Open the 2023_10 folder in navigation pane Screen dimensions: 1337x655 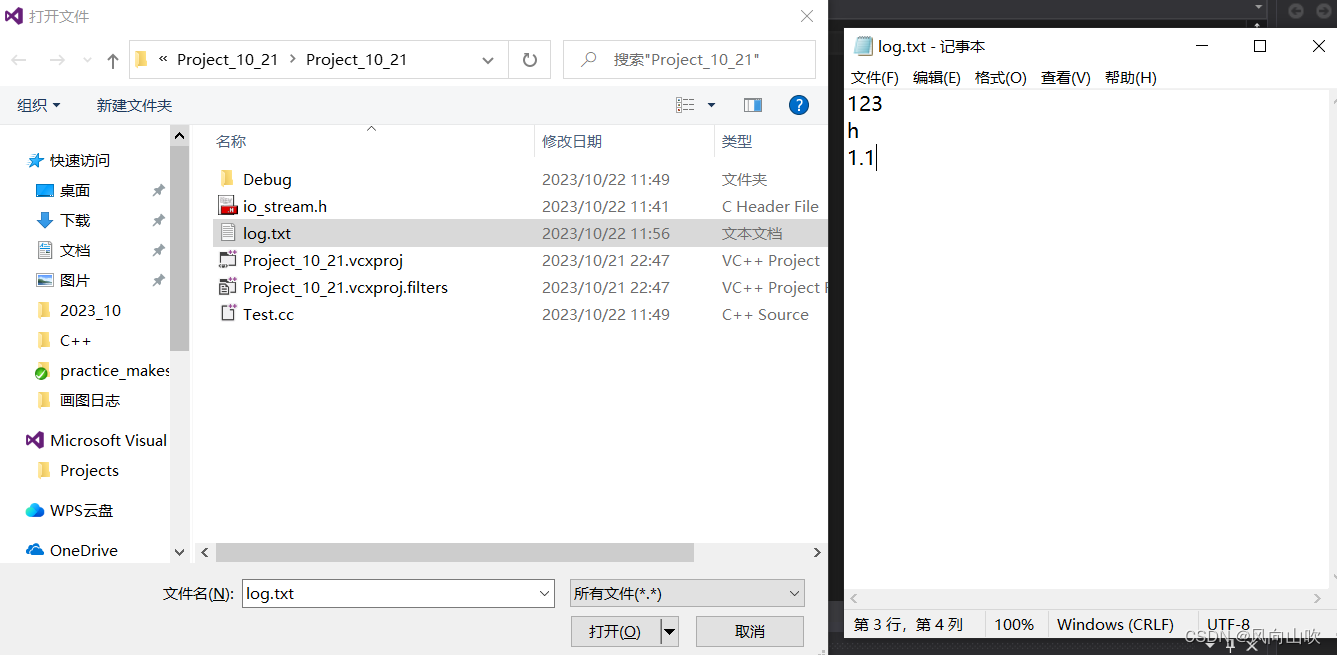pyautogui.click(x=90, y=310)
